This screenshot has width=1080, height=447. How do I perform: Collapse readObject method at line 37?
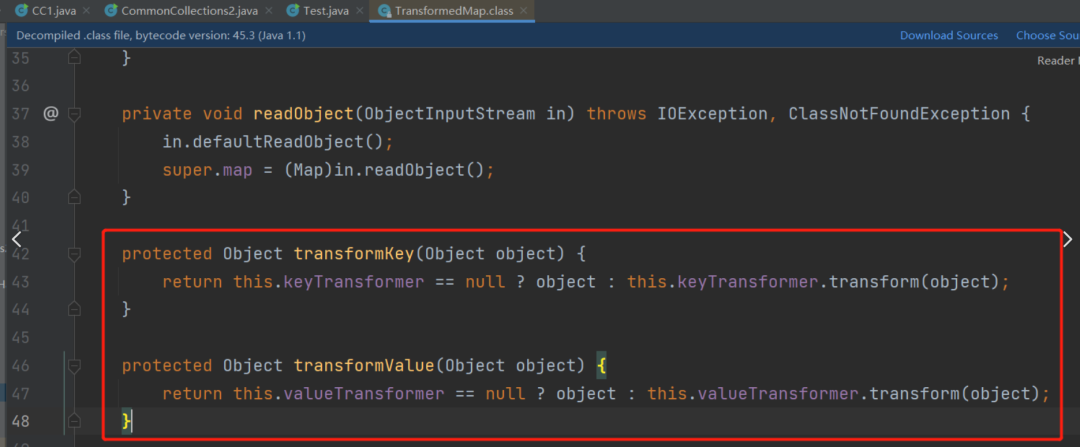74,114
